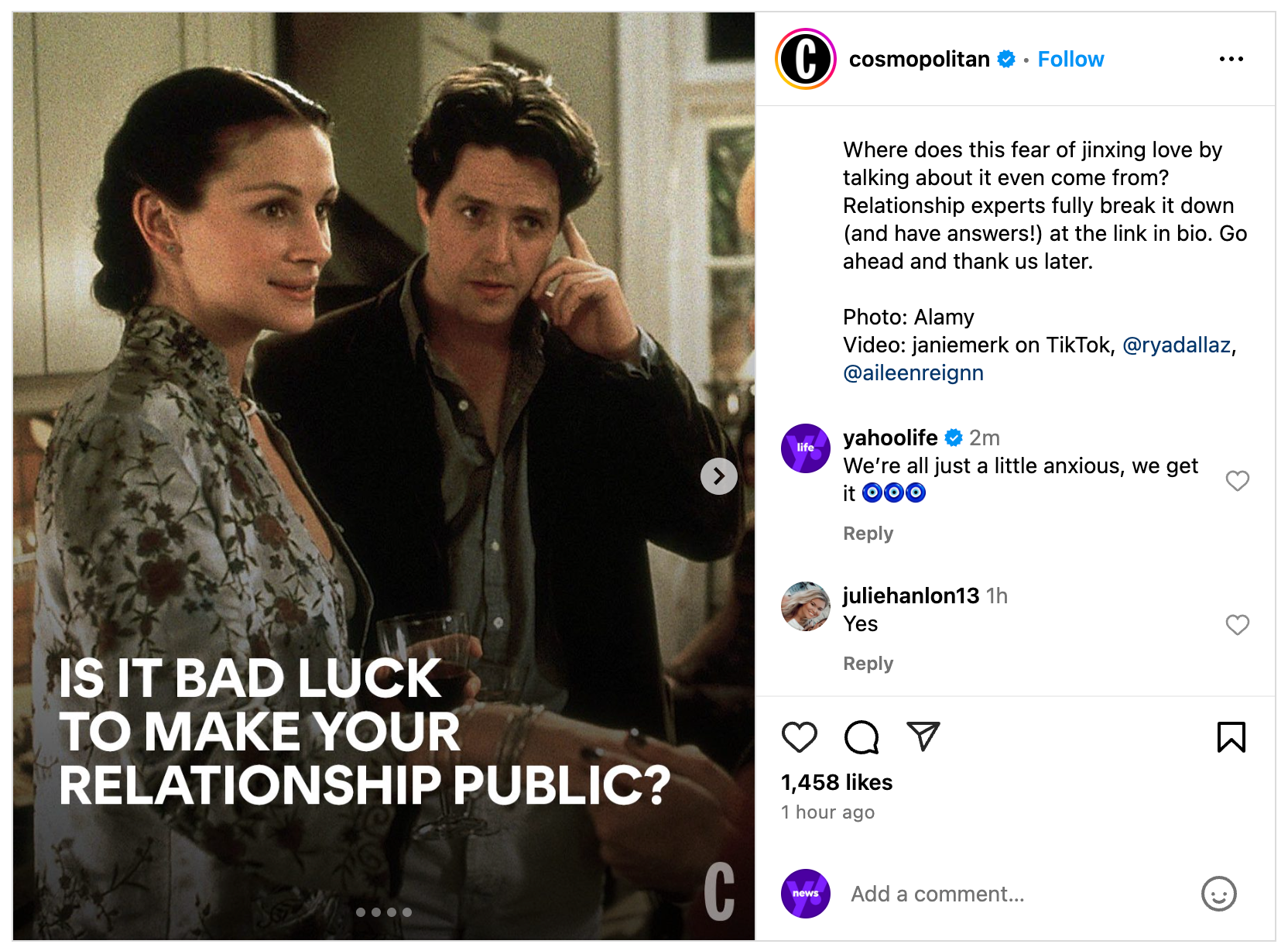The height and width of the screenshot is (951, 1288).
Task: Advance to the next carousel image
Action: click(x=718, y=475)
